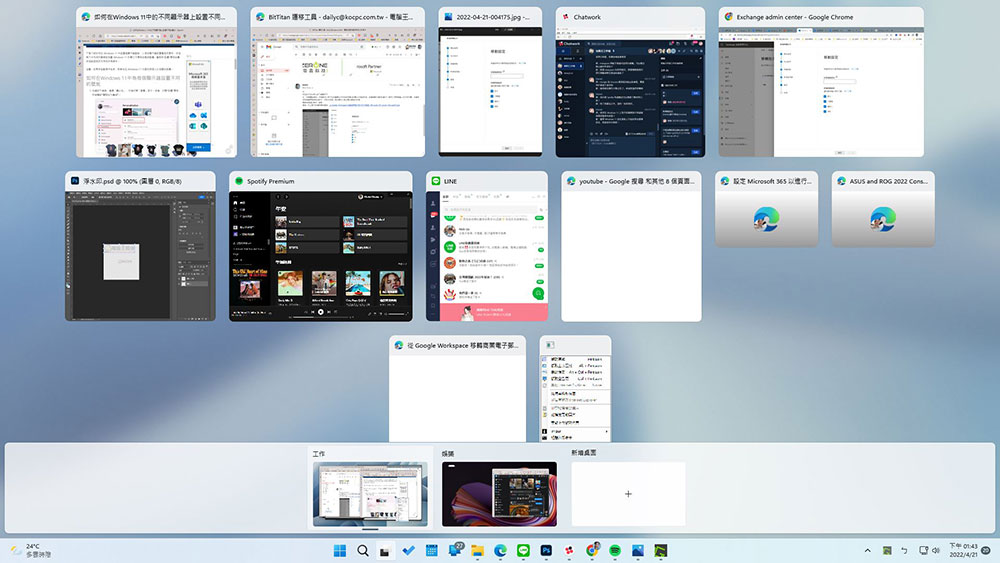
Task: Open LINE from the taskbar
Action: (524, 550)
